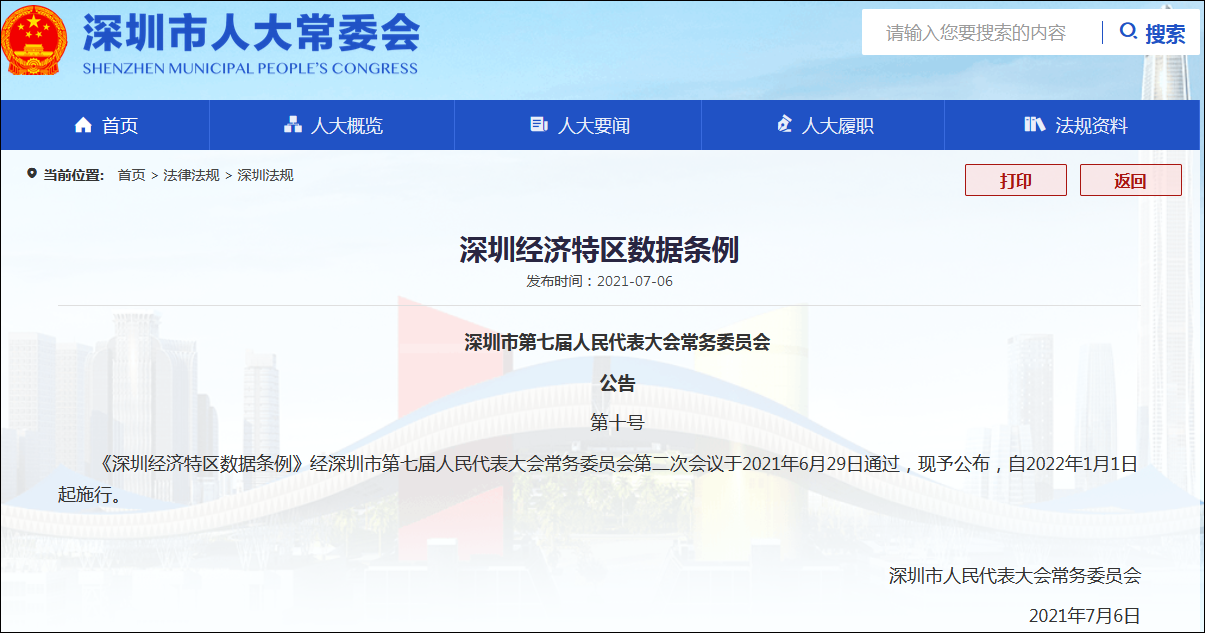This screenshot has height=633, width=1205.
Task: Click the date 2021年7月6日
Action: 1085,615
